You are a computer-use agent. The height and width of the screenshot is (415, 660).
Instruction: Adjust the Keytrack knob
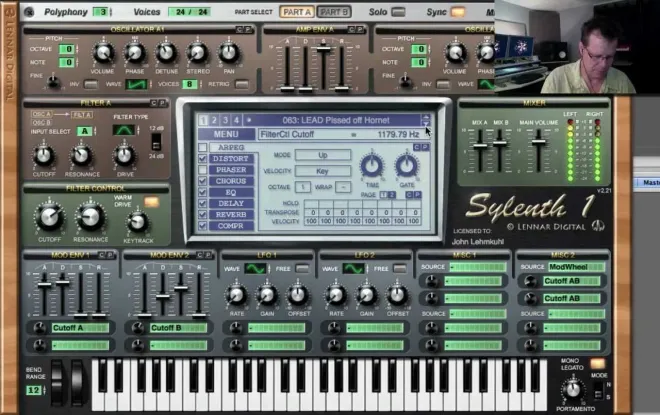pos(138,223)
